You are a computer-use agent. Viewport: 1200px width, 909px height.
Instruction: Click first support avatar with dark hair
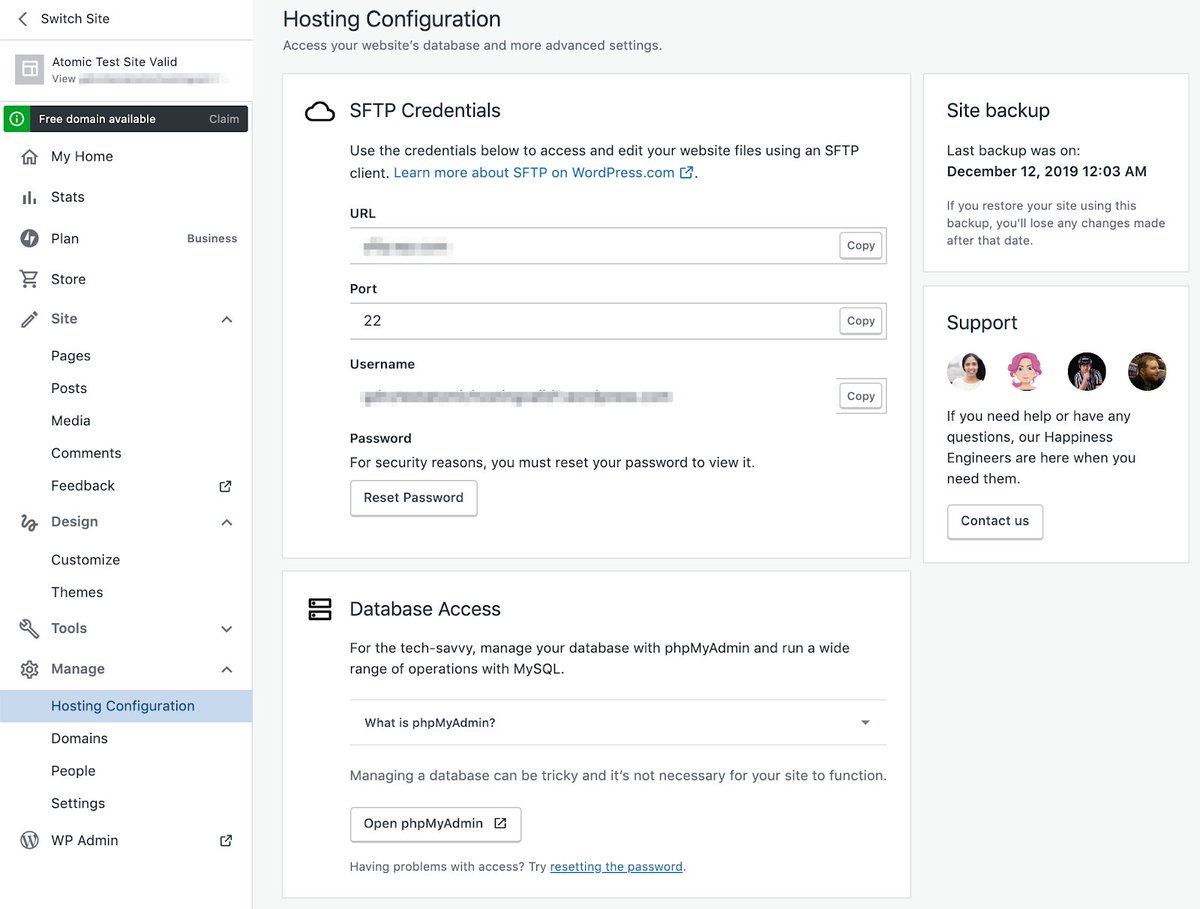pos(966,371)
